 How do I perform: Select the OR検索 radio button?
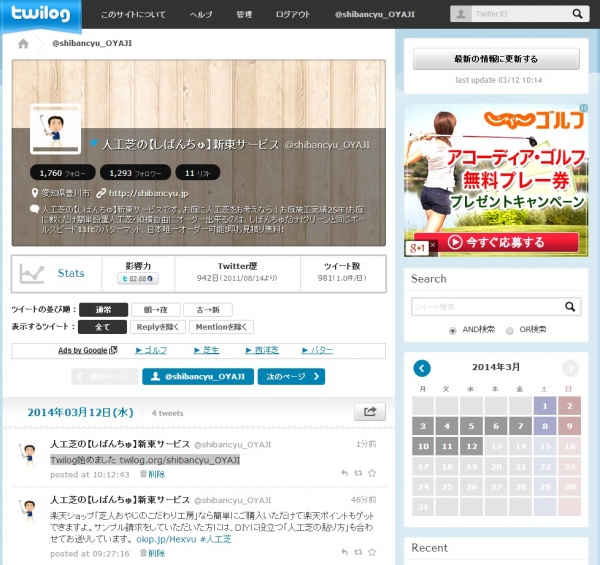point(510,331)
